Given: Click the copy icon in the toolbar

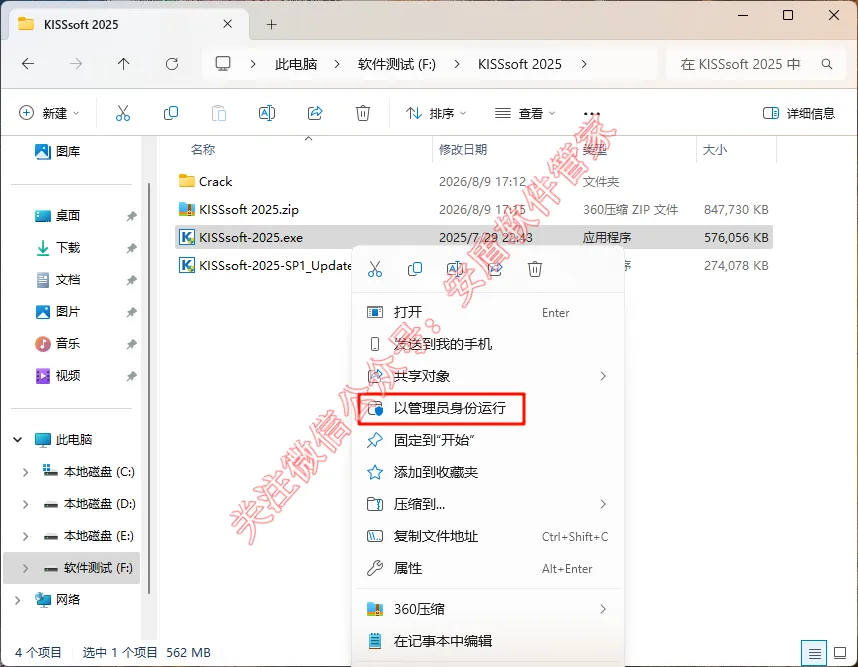Looking at the screenshot, I should tap(171, 113).
